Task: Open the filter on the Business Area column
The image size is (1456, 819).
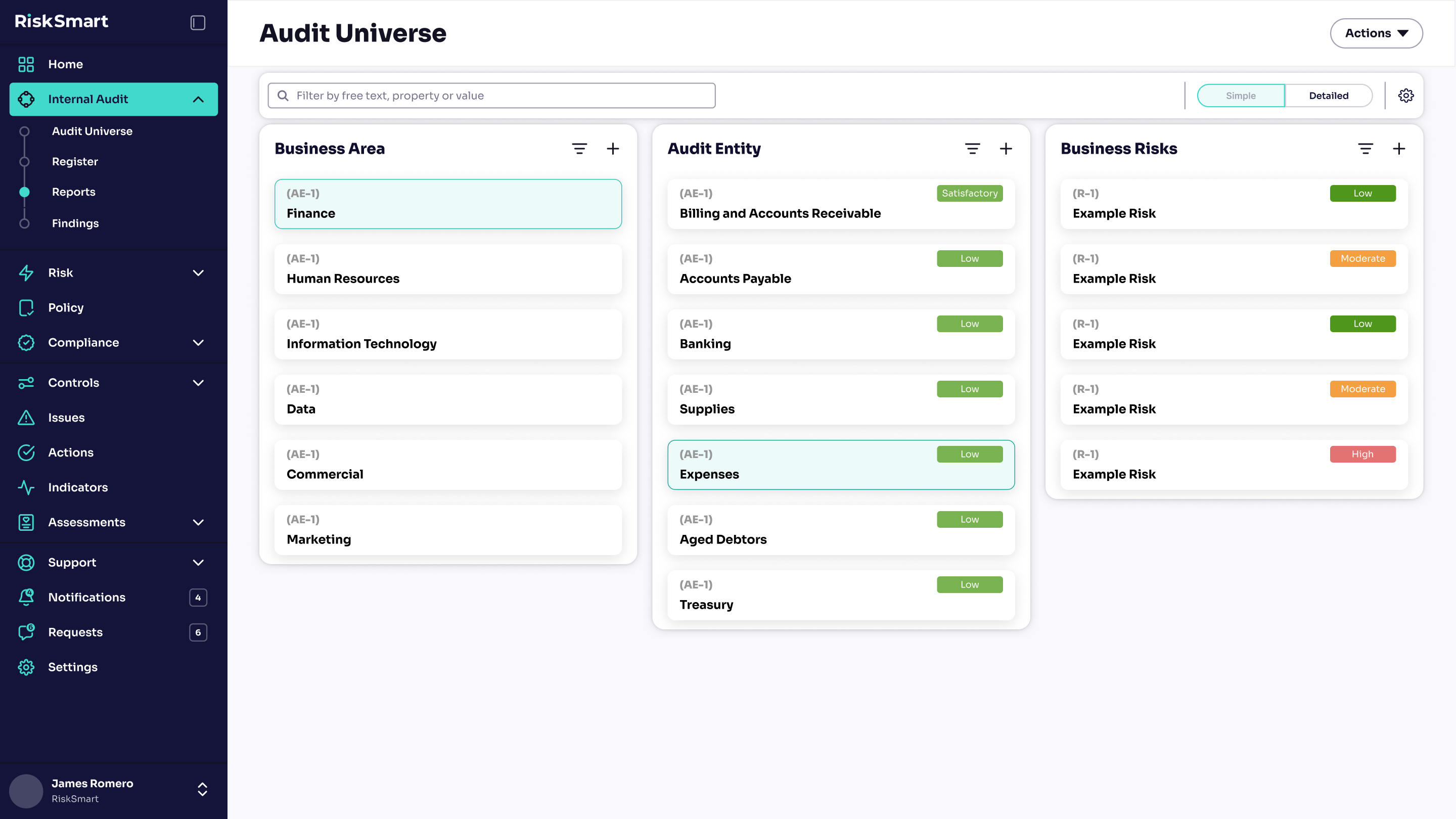Action: [579, 148]
